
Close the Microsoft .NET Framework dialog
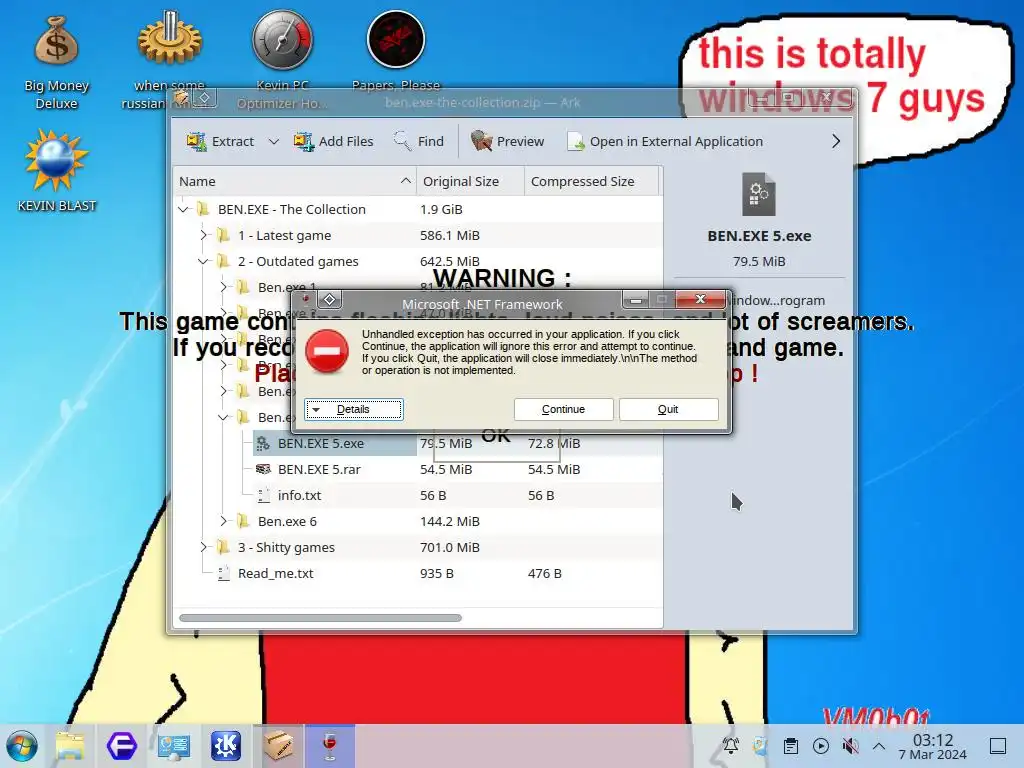pos(701,299)
